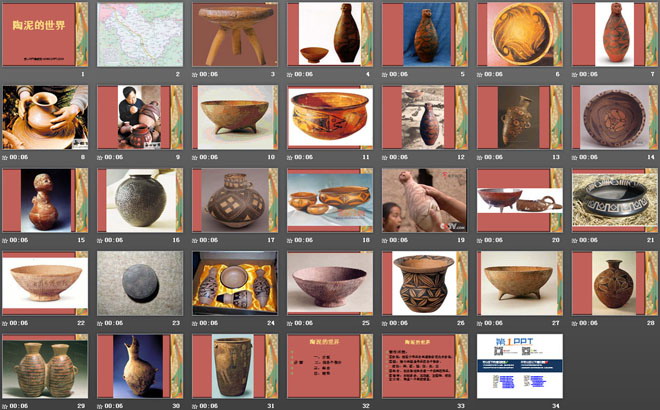Select slide 33 text content thumbnail
Image resolution: width=660 pixels, height=410 pixels.
tap(424, 366)
